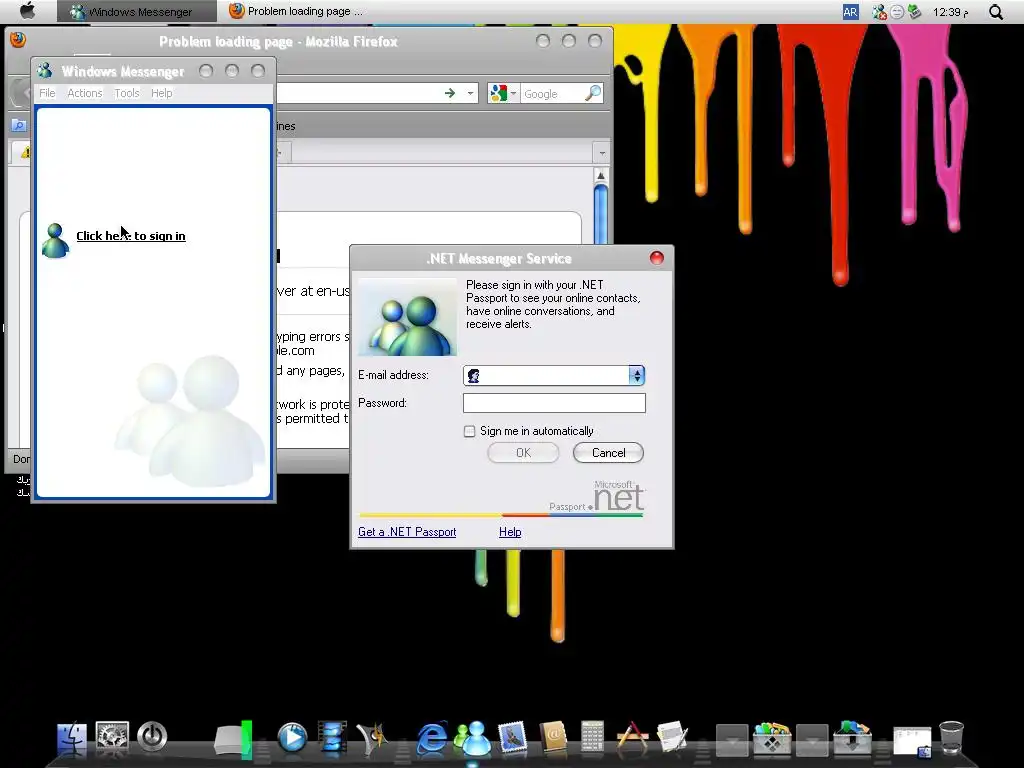
Task: Open the downloads basket with arrow icon
Action: [x=852, y=738]
